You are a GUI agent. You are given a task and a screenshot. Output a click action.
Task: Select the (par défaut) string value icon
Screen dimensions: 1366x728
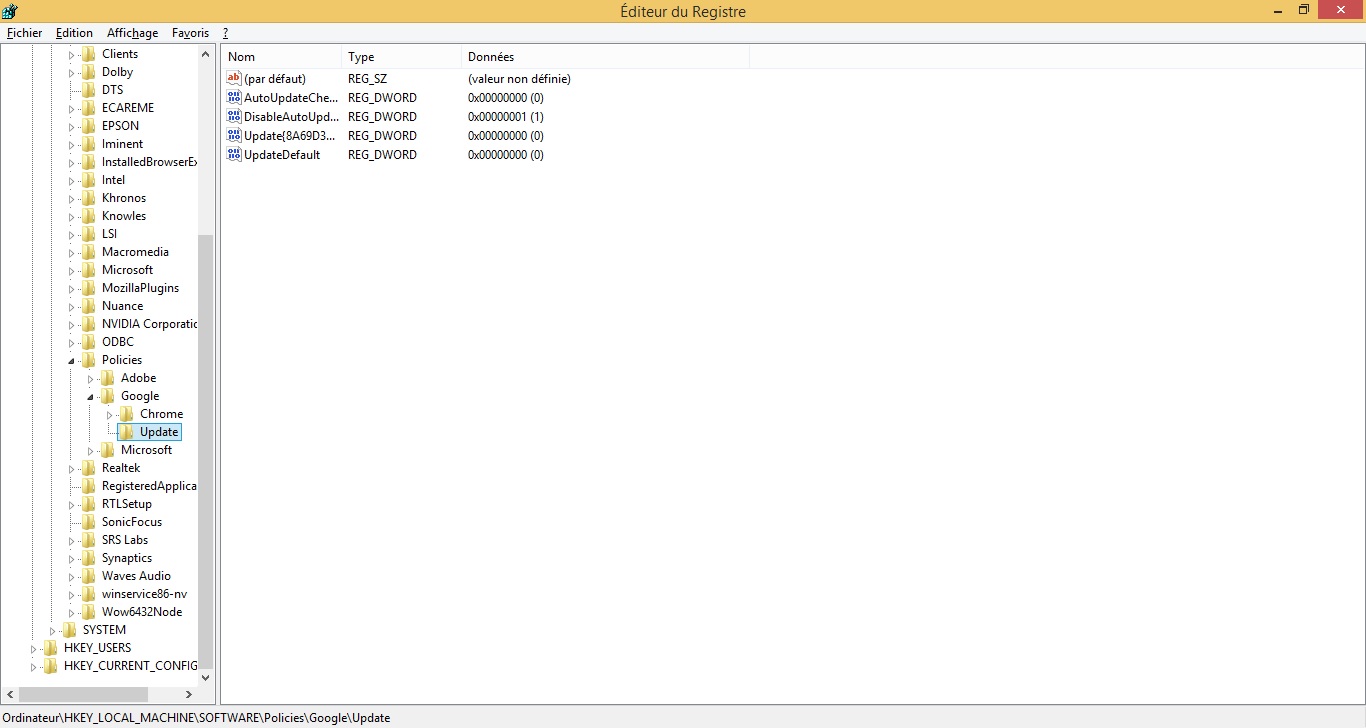(234, 78)
